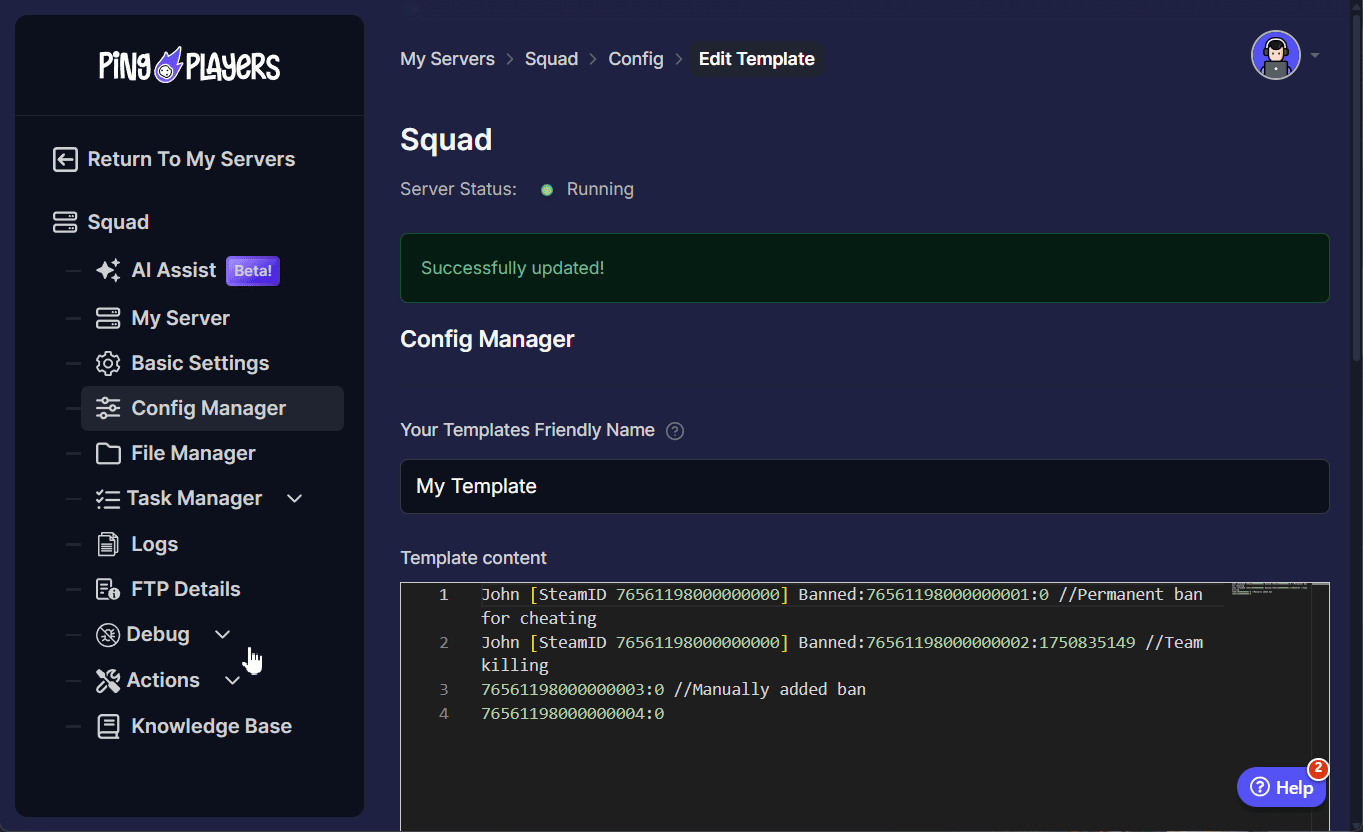Click the Knowledge Base book icon
Image resolution: width=1363 pixels, height=832 pixels.
coord(108,726)
